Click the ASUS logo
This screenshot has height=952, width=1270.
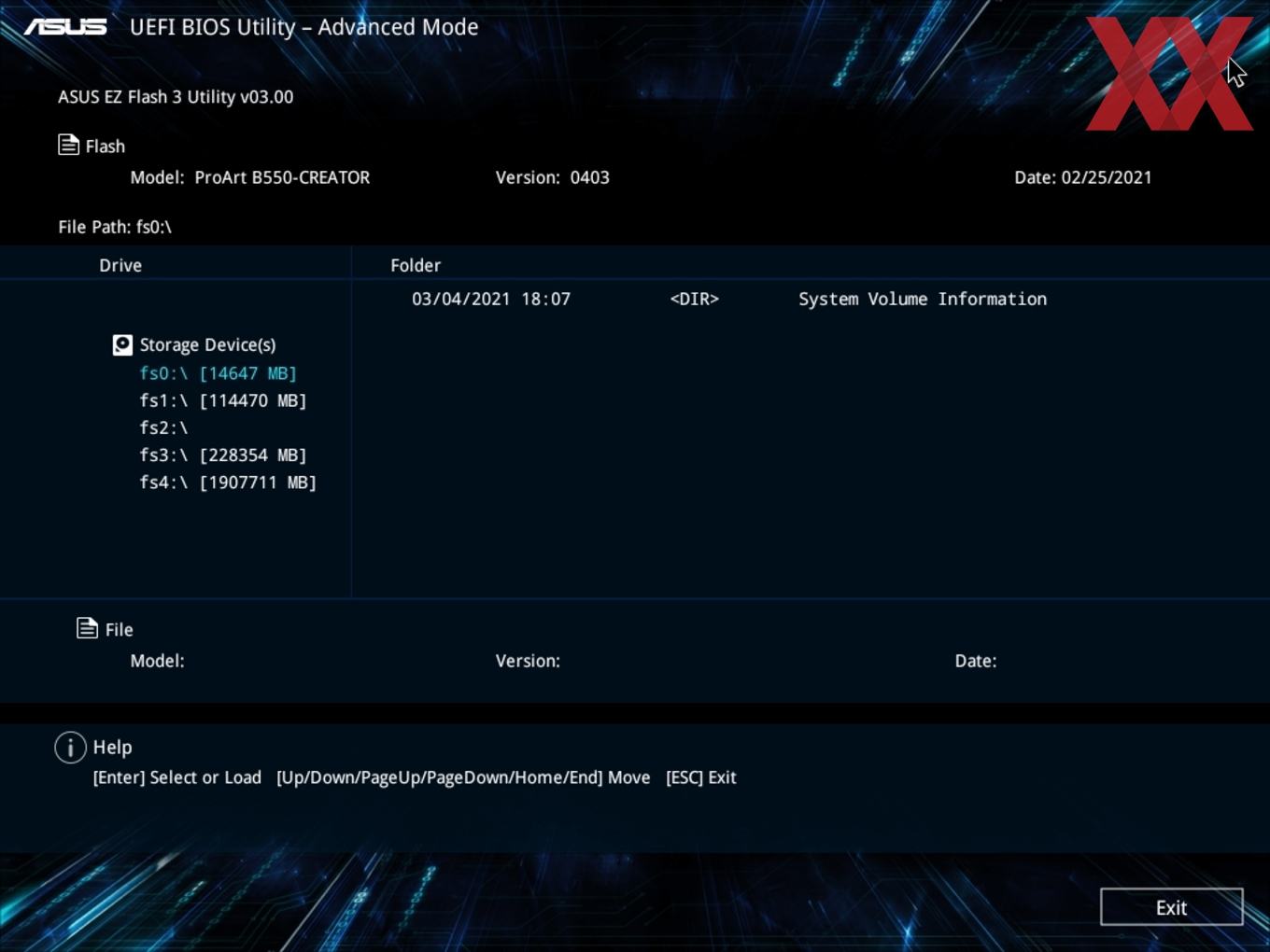[x=65, y=27]
